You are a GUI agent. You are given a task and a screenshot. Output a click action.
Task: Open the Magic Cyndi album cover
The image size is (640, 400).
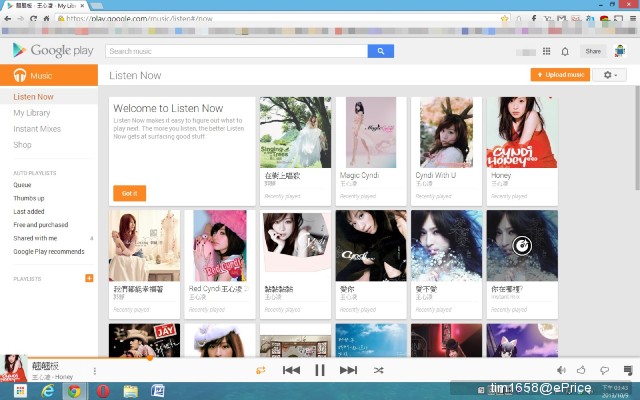point(371,132)
